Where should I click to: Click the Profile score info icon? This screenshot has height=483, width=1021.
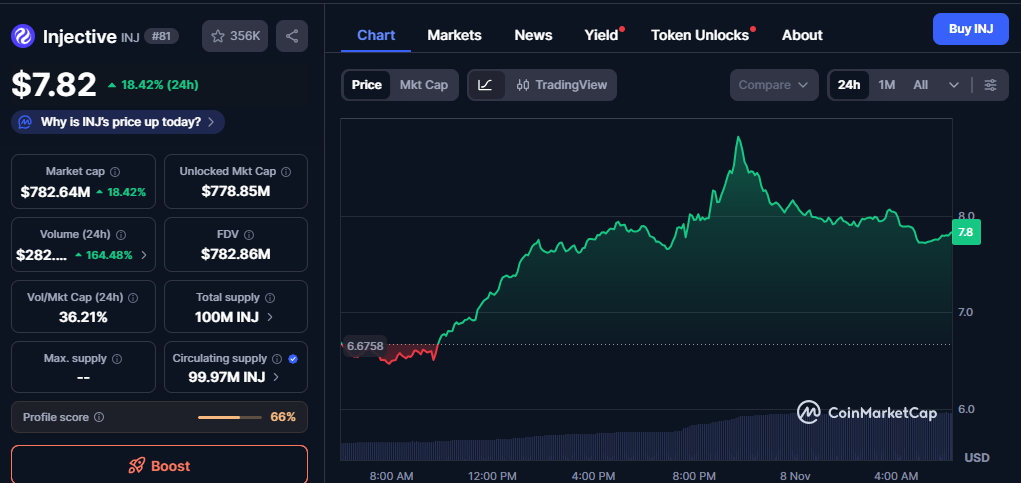point(99,417)
